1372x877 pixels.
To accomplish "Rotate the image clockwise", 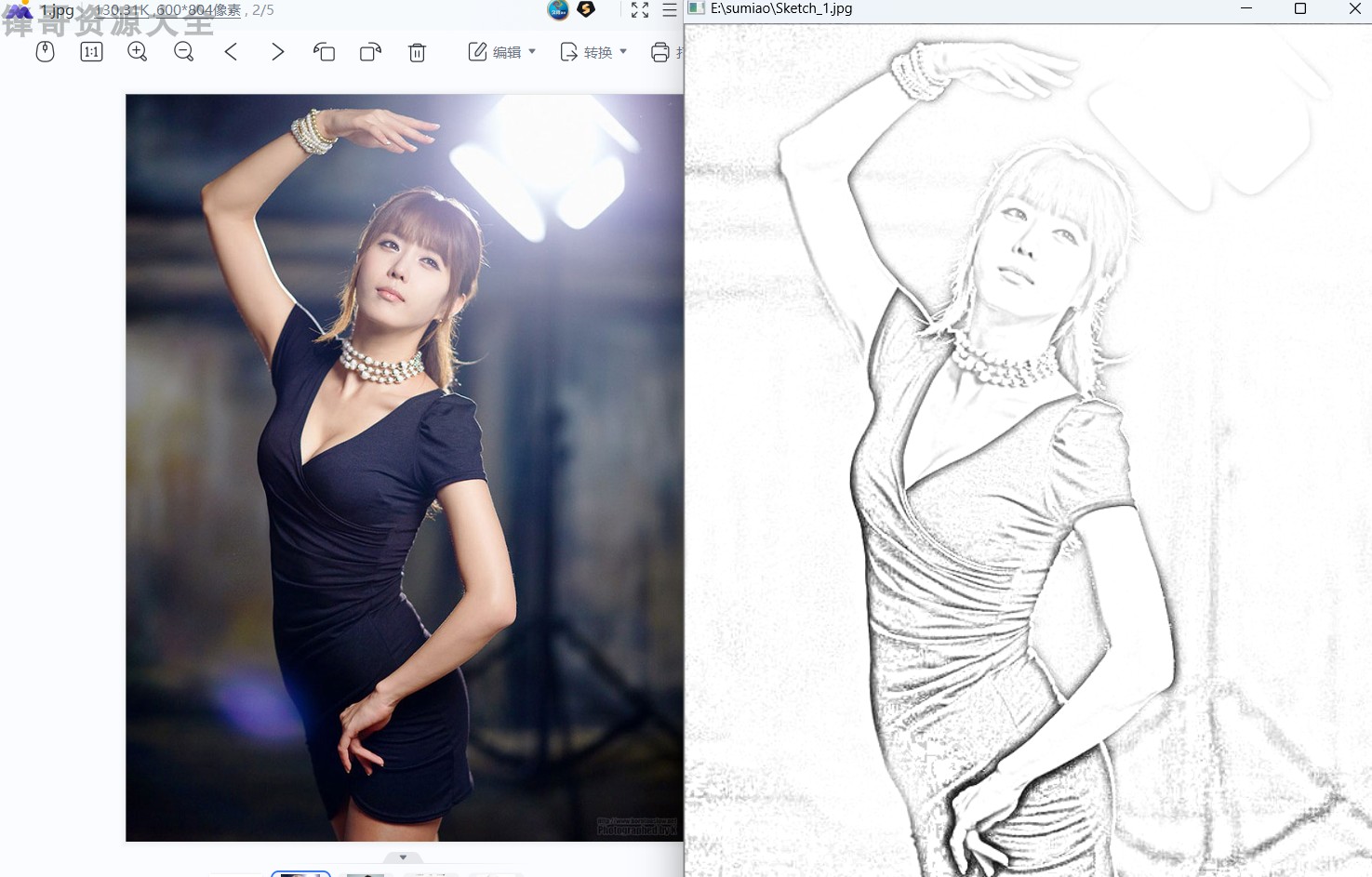I will (370, 52).
